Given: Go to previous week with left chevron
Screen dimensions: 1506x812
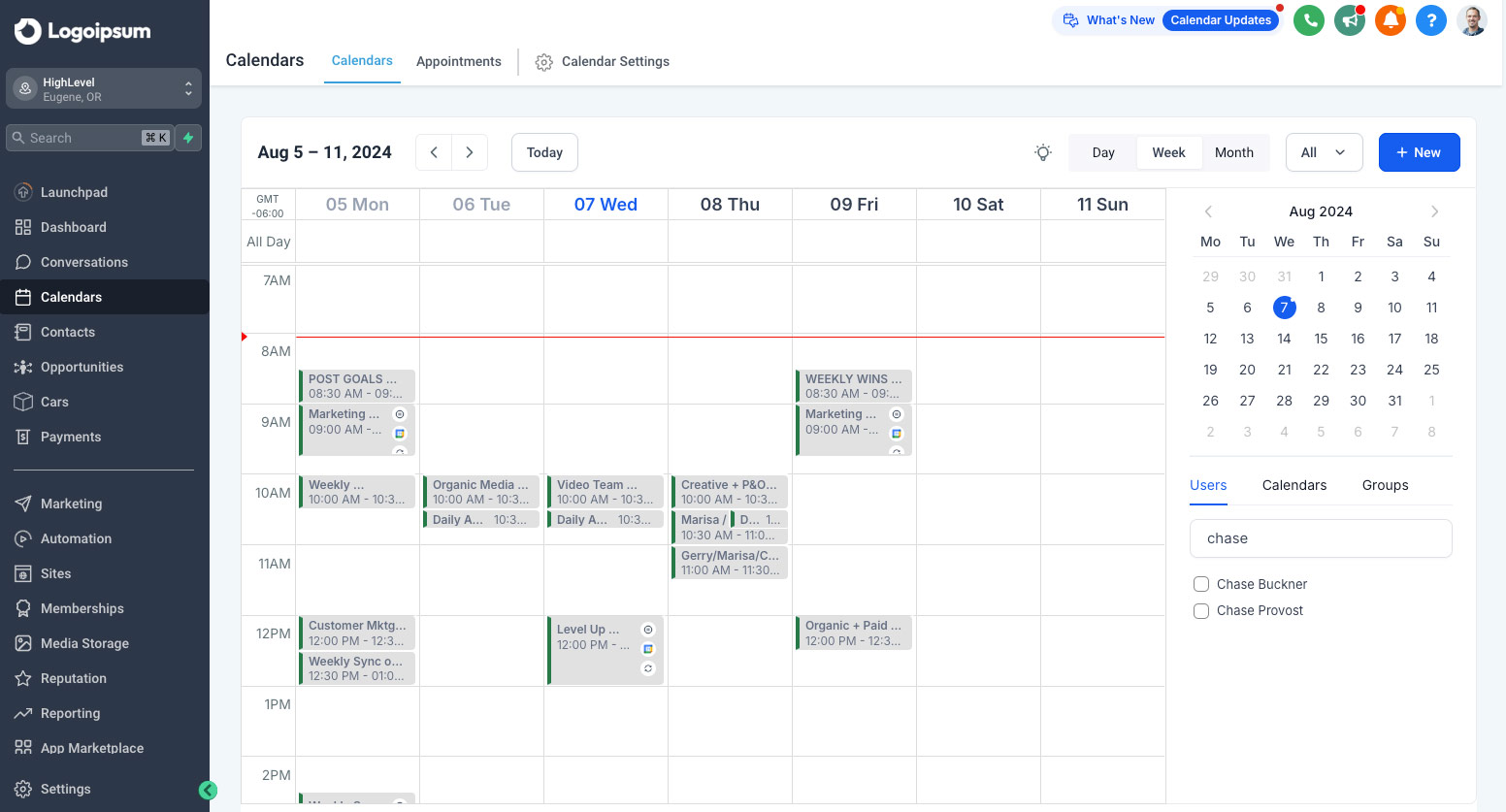Looking at the screenshot, I should point(434,152).
